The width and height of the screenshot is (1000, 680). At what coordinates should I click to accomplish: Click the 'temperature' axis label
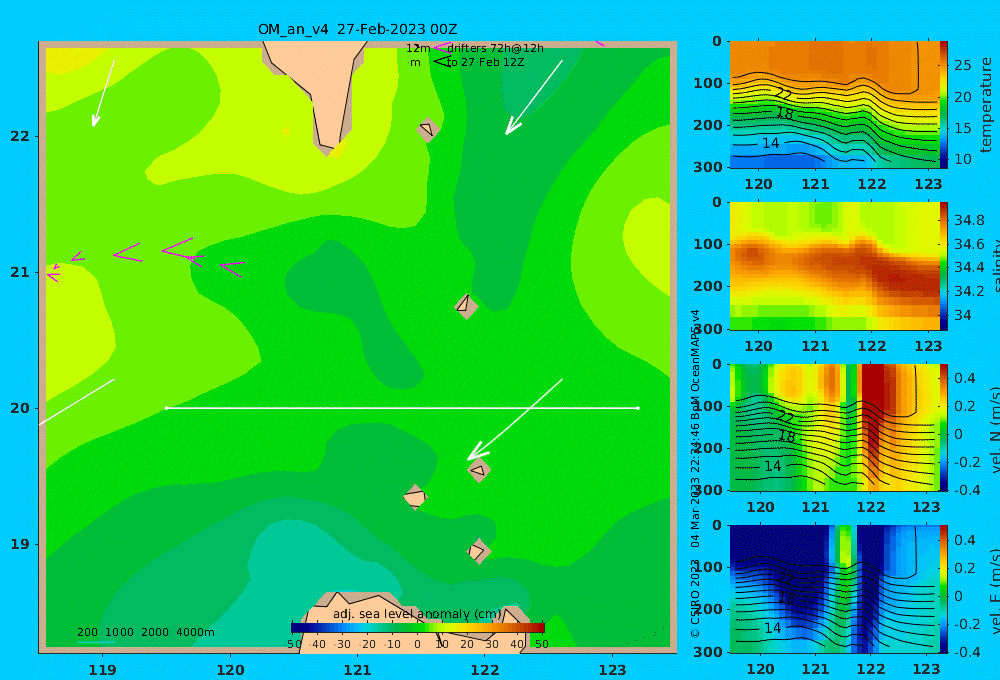coord(986,105)
